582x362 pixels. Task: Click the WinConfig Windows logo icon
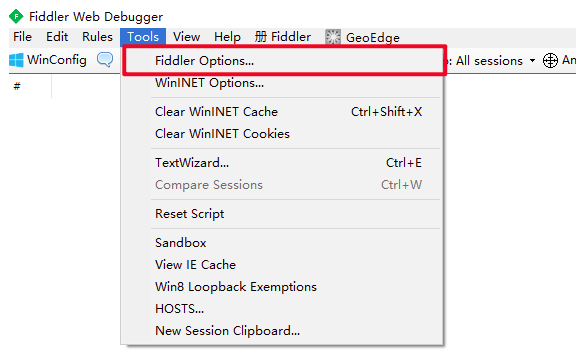click(16, 60)
